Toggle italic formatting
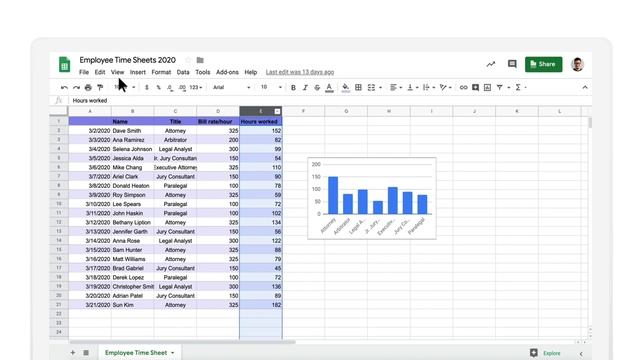Screen dimensions: 640x360 pos(305,87)
